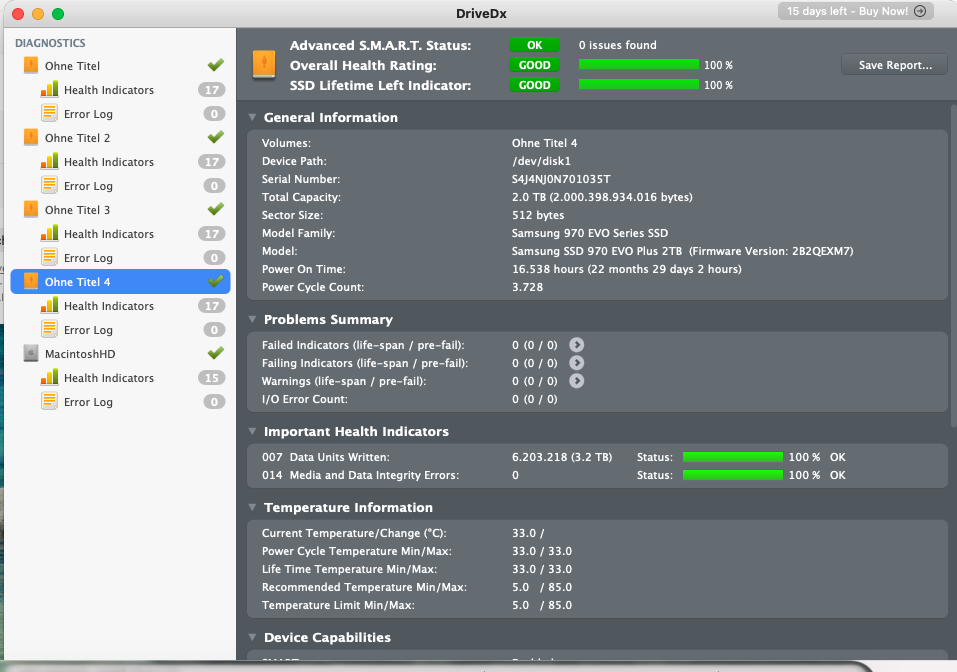Click the Save Report button

tap(895, 65)
